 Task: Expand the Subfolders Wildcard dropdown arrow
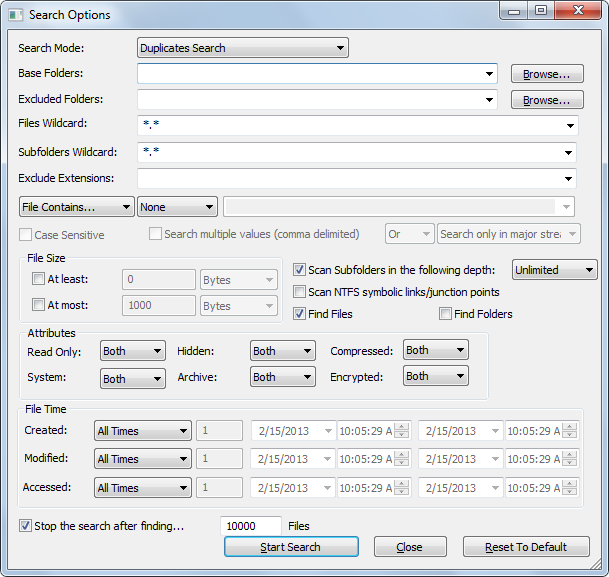(x=568, y=153)
